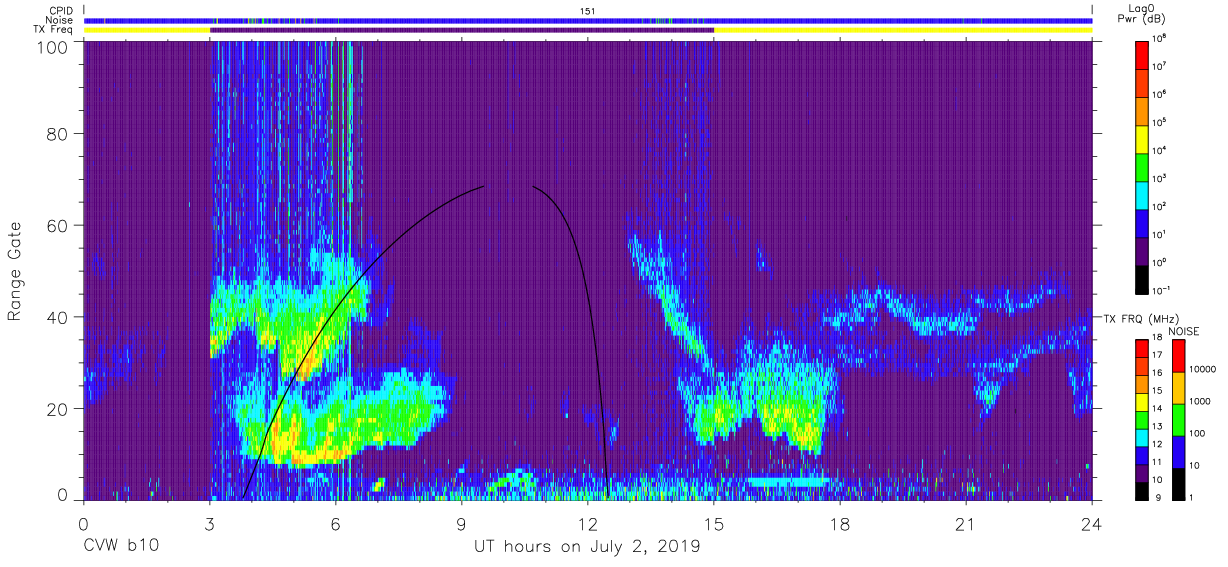1228x567 pixels.
Task: Pick the yellow segment of the power colorbar
Action: tap(1143, 138)
